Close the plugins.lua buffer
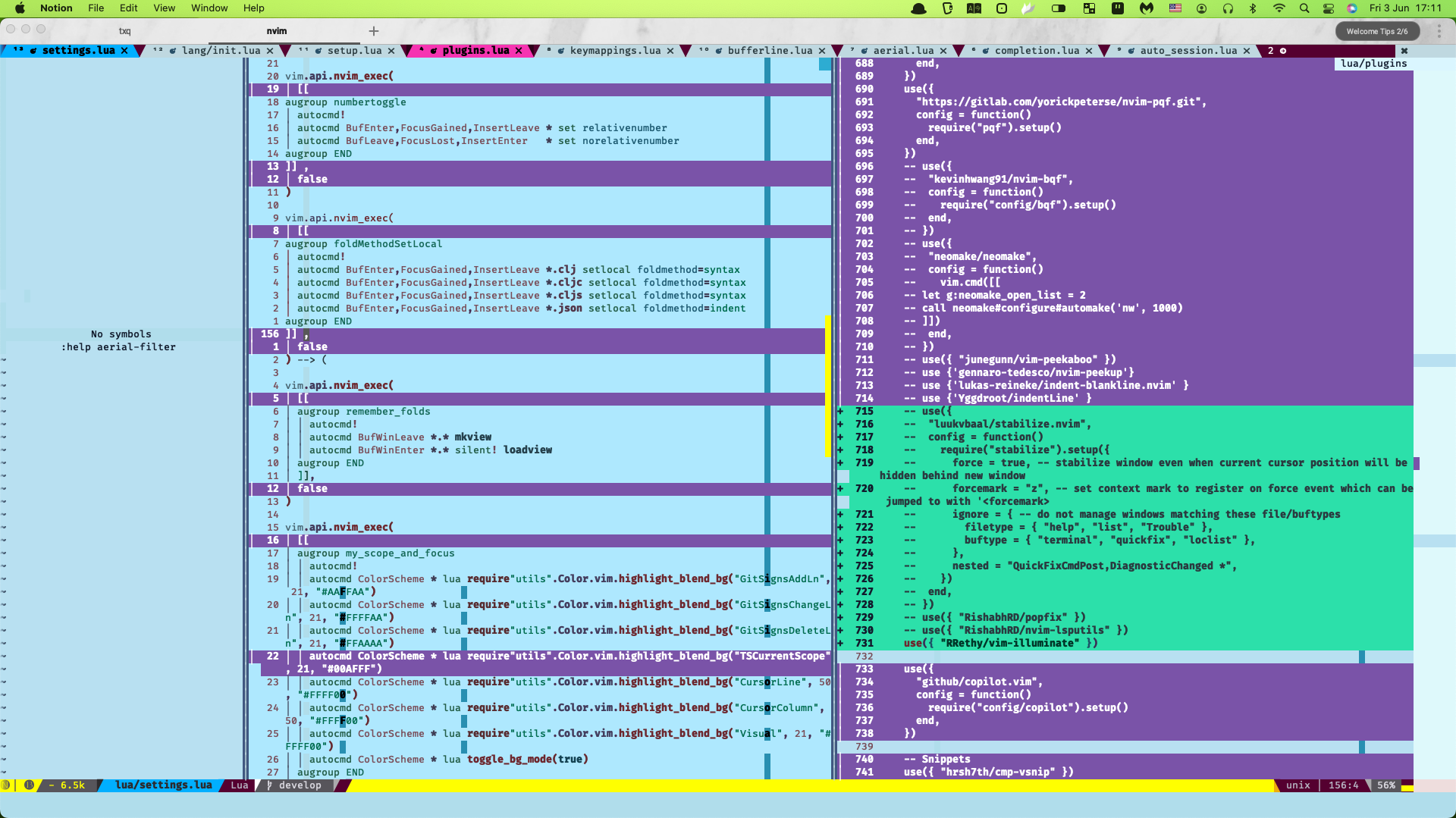Image resolution: width=1456 pixels, height=818 pixels. click(x=519, y=51)
